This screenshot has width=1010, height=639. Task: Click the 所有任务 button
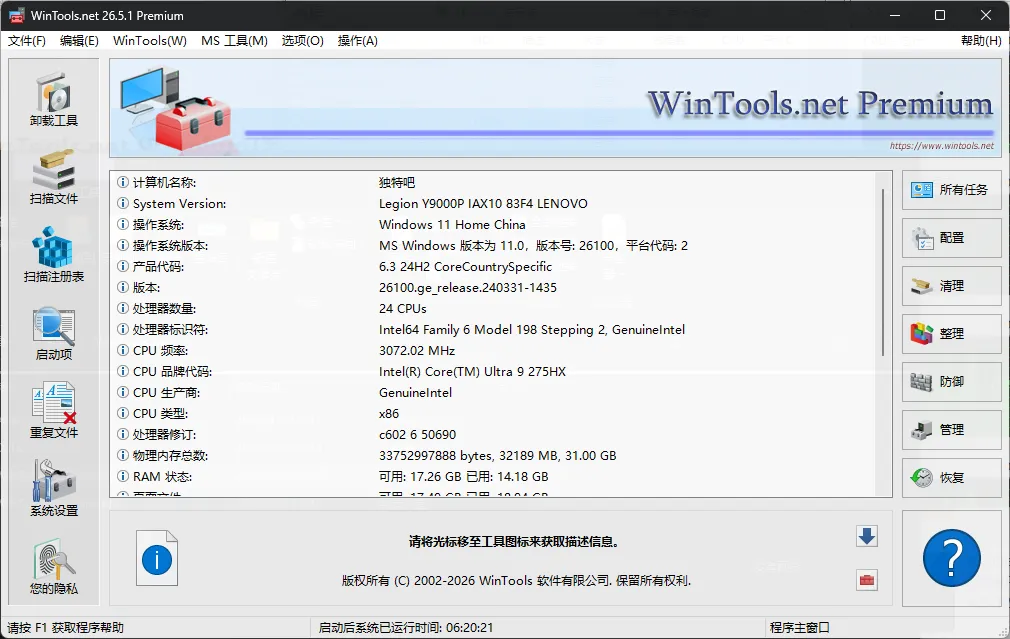951,189
